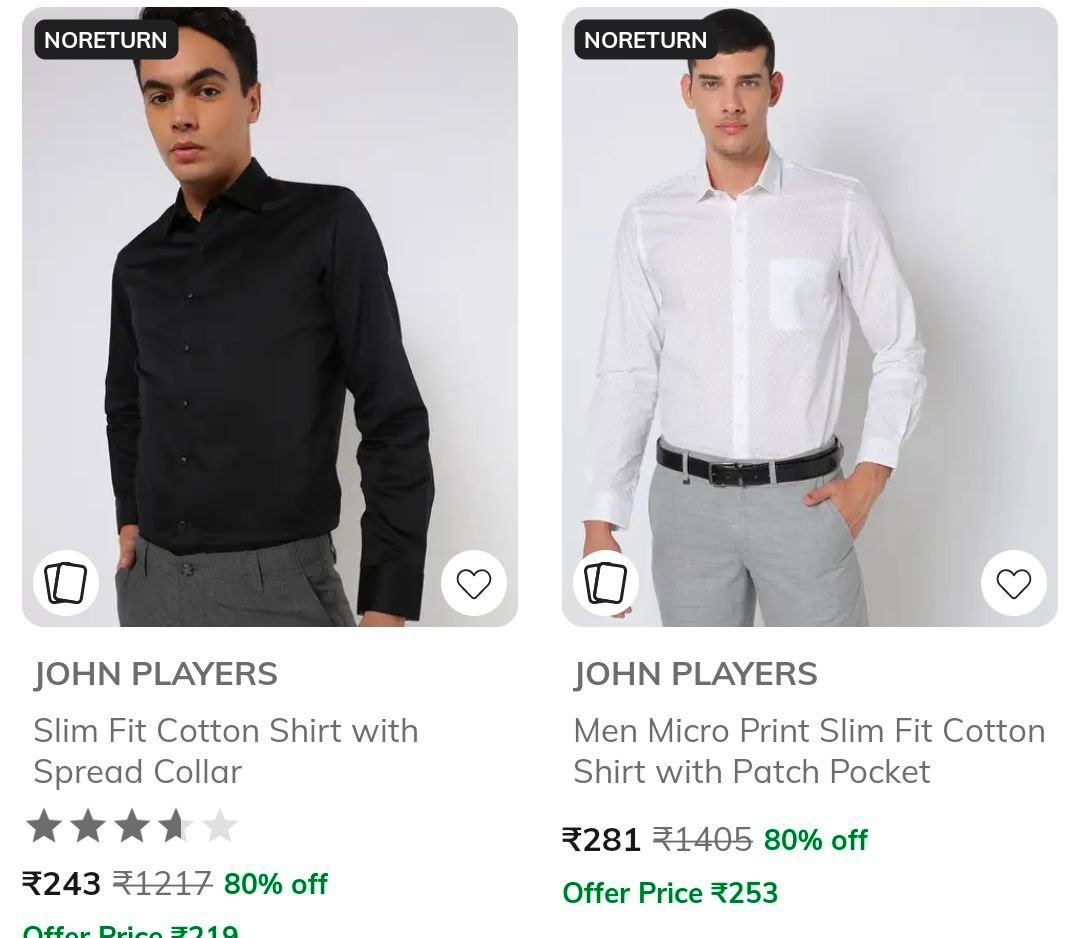Open the image gallery icon on the black shirt card

tap(65, 582)
